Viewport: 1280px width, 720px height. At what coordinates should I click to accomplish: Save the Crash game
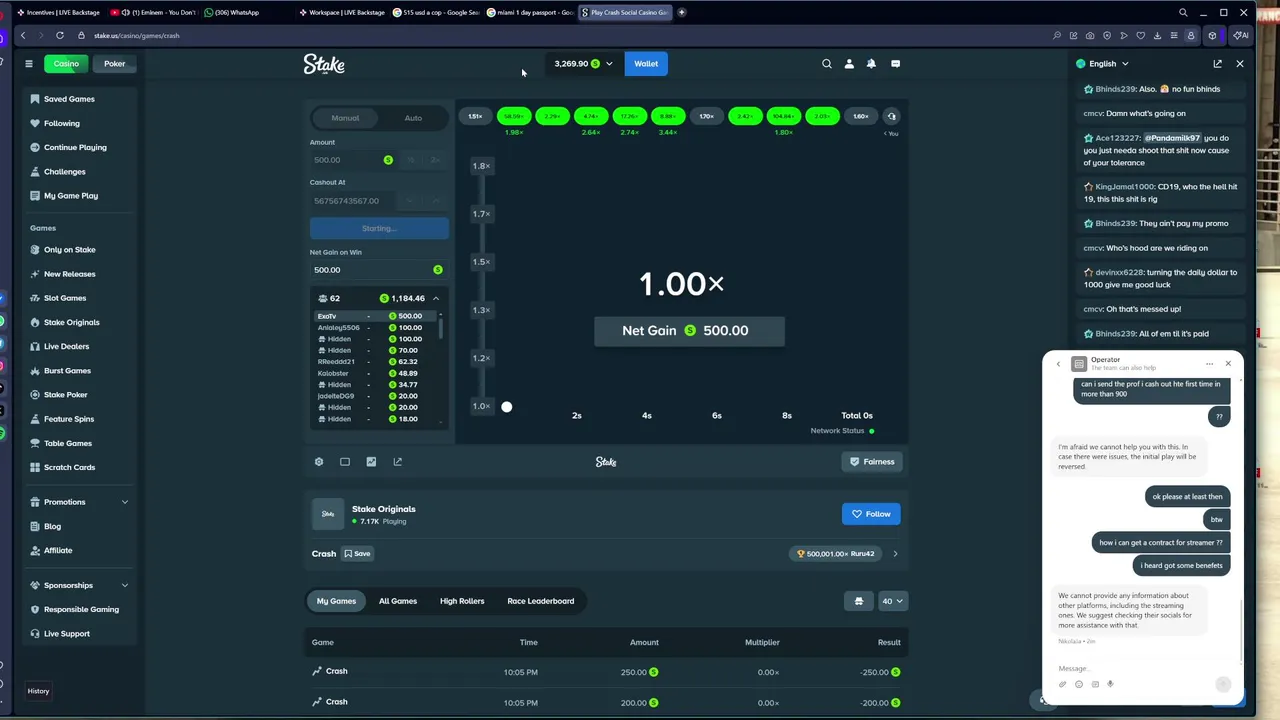(x=357, y=553)
